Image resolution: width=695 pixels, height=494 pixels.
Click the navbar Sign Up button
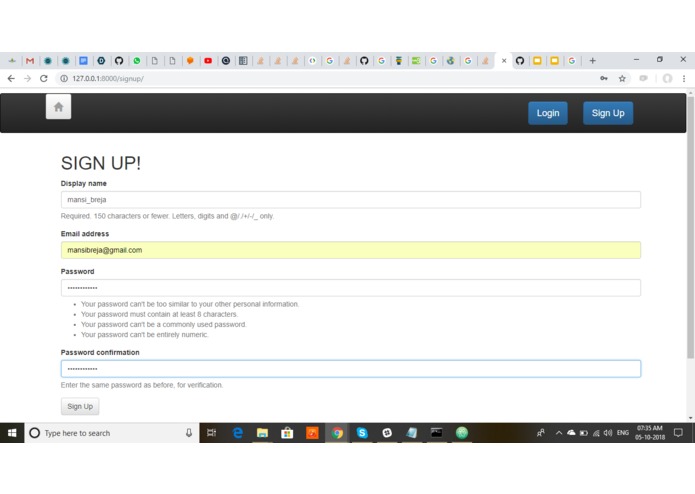coord(608,113)
